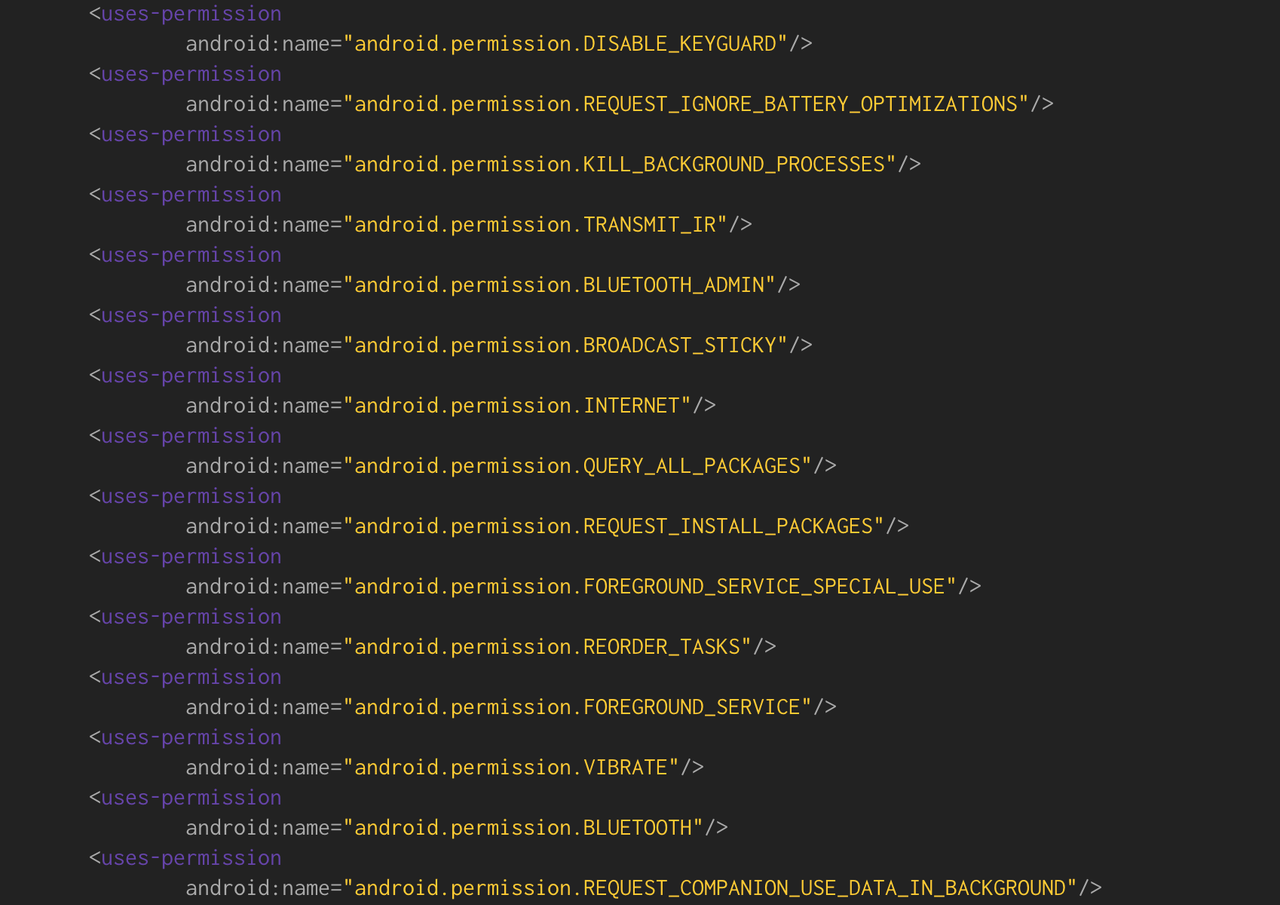Select the BROADCAST_STICKY permission value
This screenshot has width=1280, height=905.
(566, 345)
